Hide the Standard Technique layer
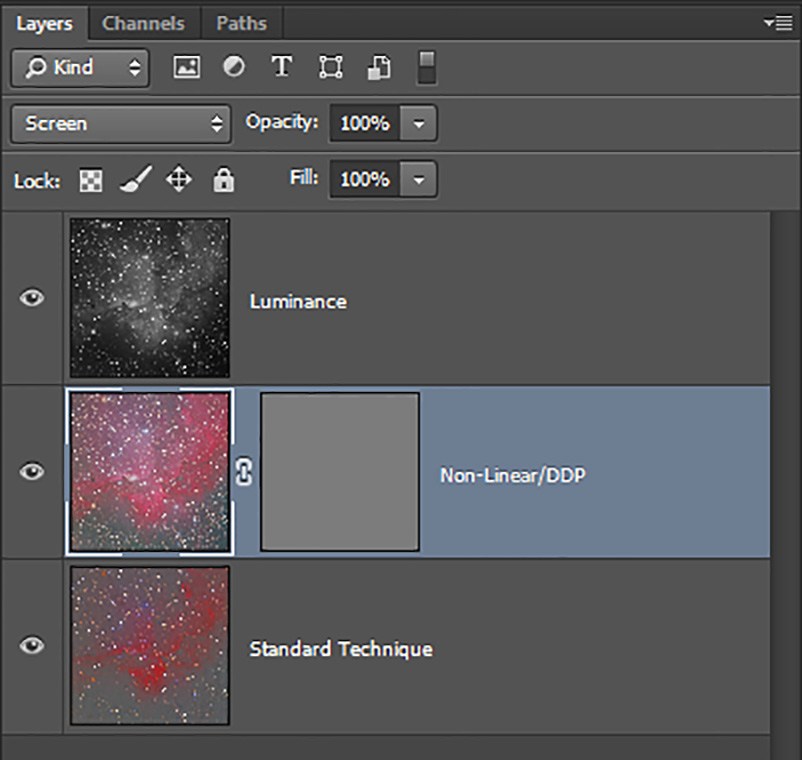This screenshot has height=760, width=802. 32,645
